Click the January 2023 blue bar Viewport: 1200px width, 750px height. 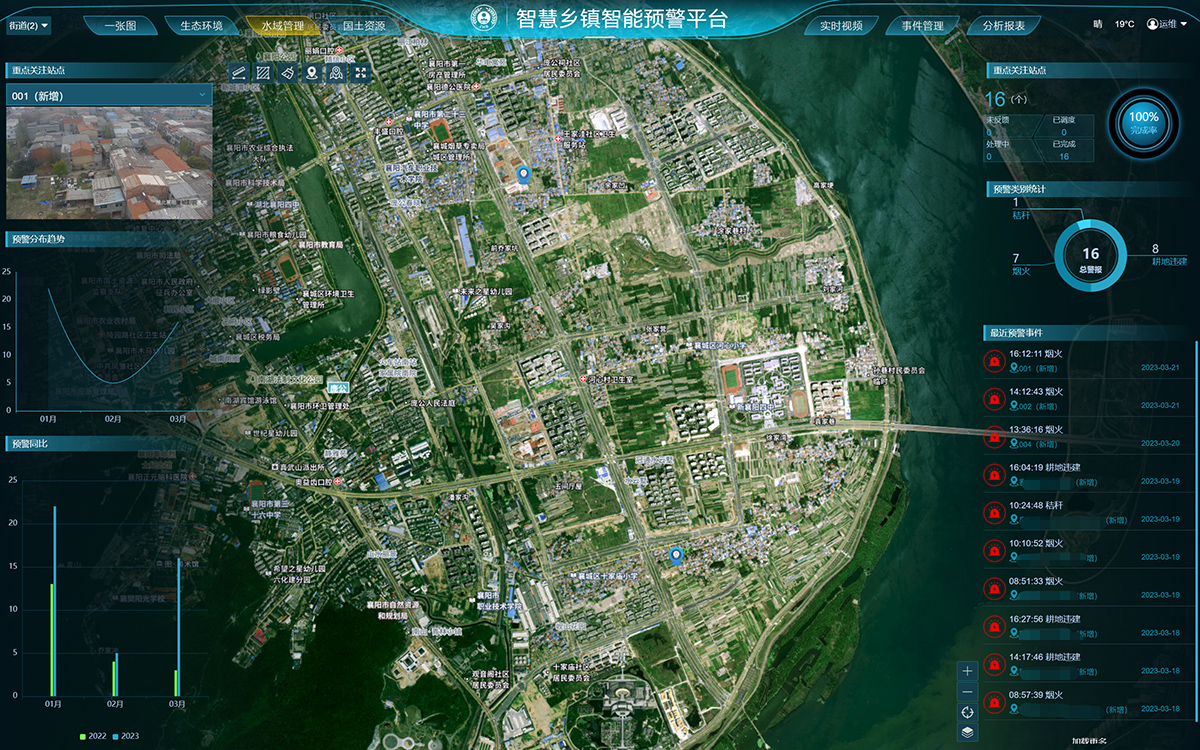[x=55, y=600]
